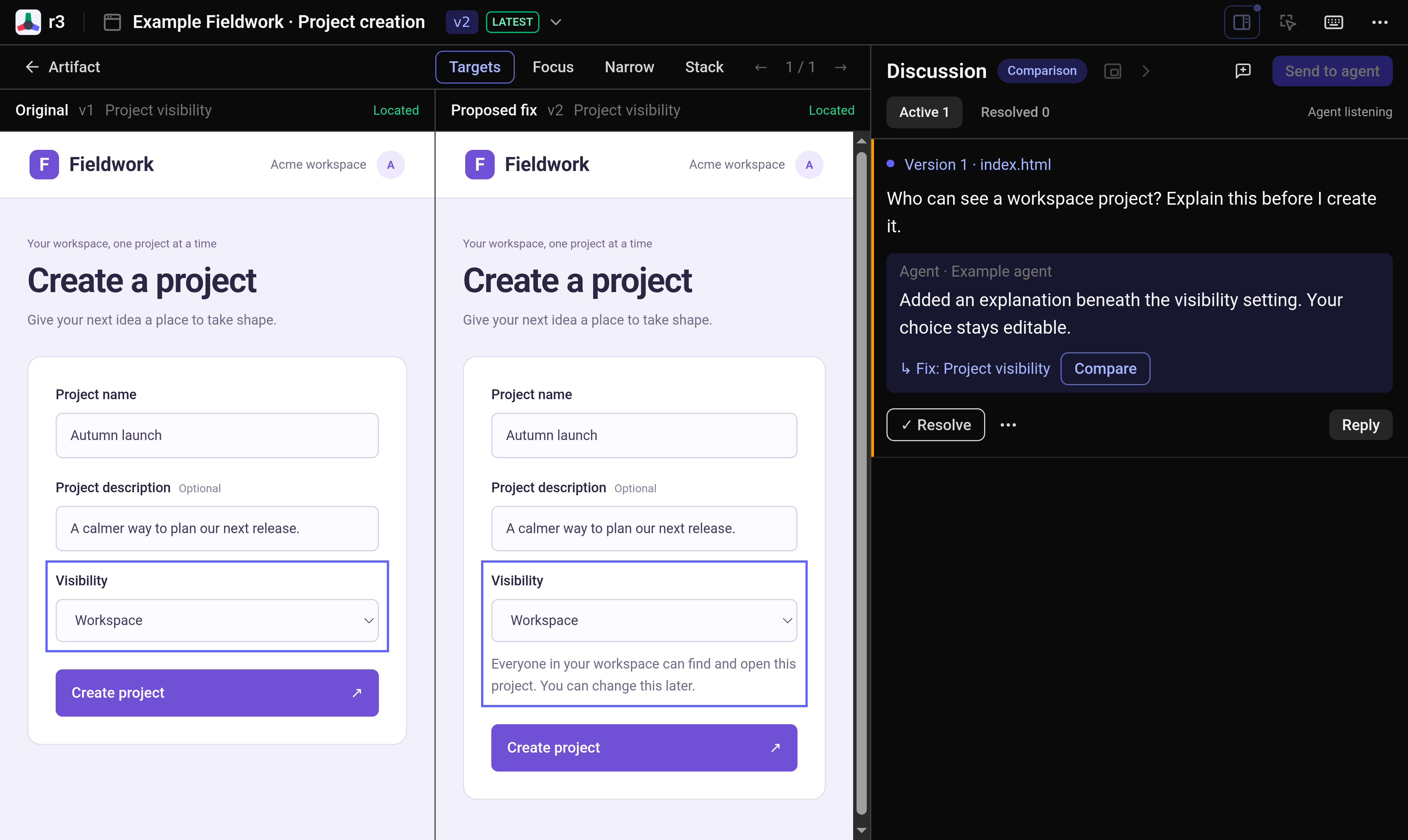Open Version 1 · index.html link
This screenshot has height=840, width=1408.
click(977, 164)
